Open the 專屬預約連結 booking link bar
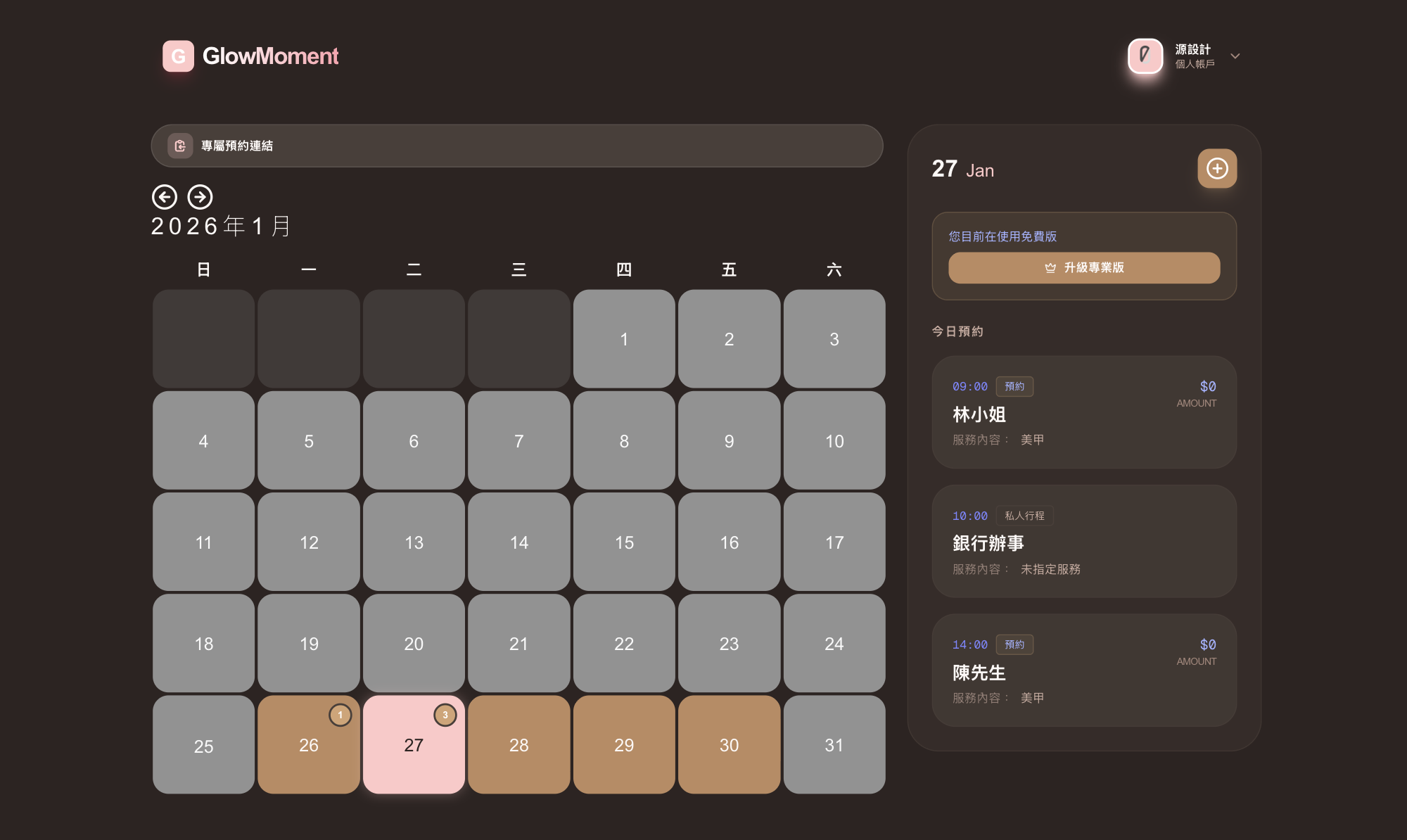Viewport: 1407px width, 840px height. click(x=517, y=146)
